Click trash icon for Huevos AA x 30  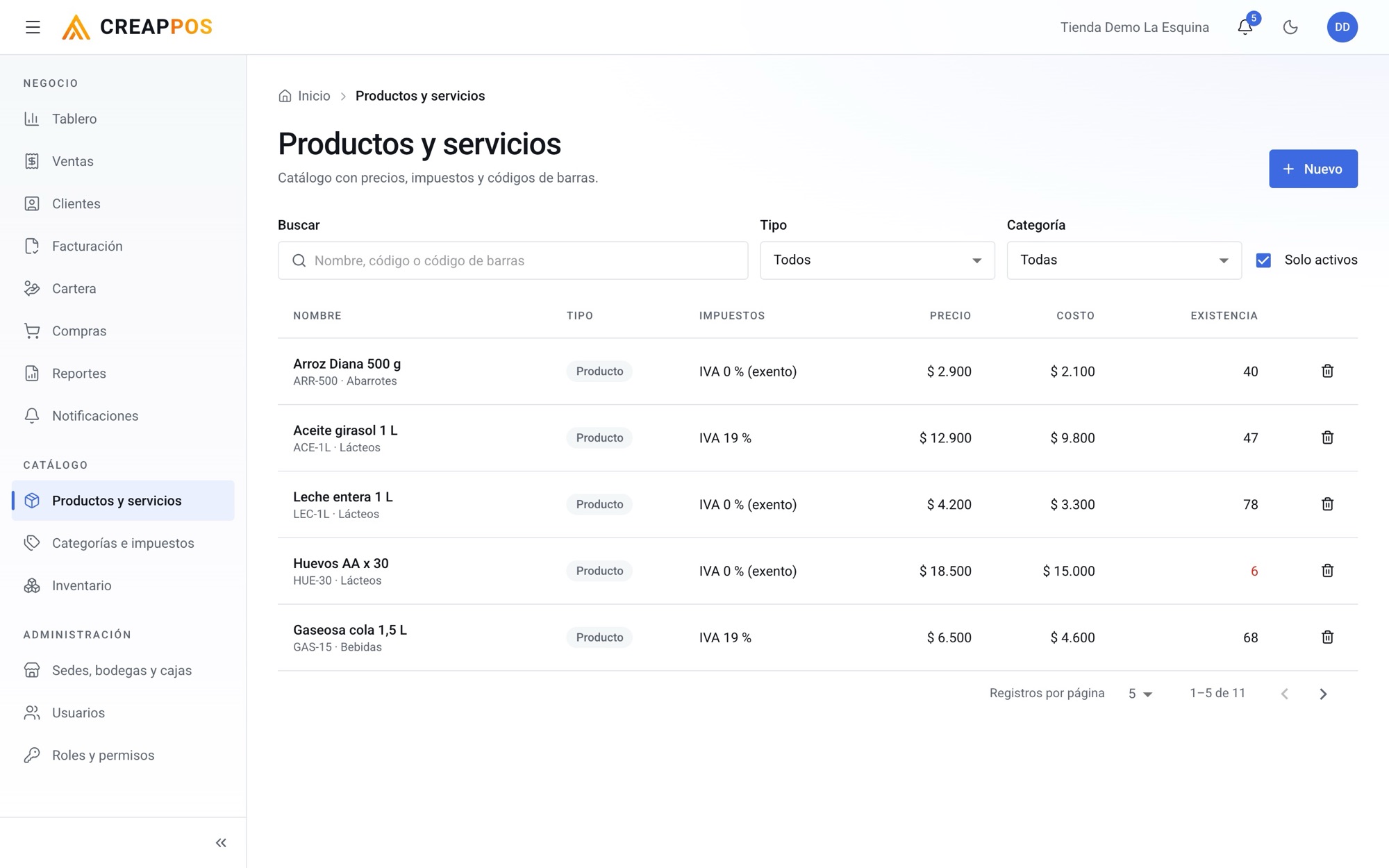[x=1327, y=571]
